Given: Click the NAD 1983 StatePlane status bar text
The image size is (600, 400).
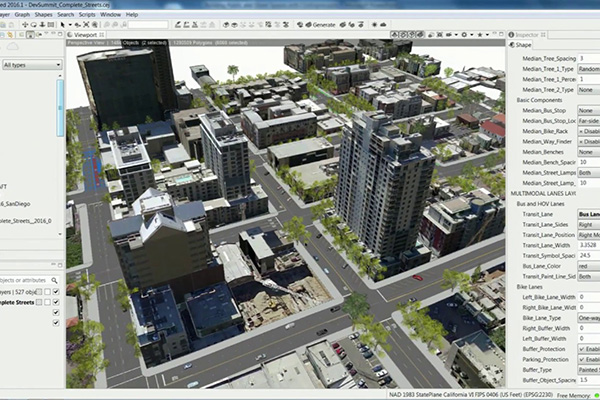Looking at the screenshot, I should coord(470,395).
